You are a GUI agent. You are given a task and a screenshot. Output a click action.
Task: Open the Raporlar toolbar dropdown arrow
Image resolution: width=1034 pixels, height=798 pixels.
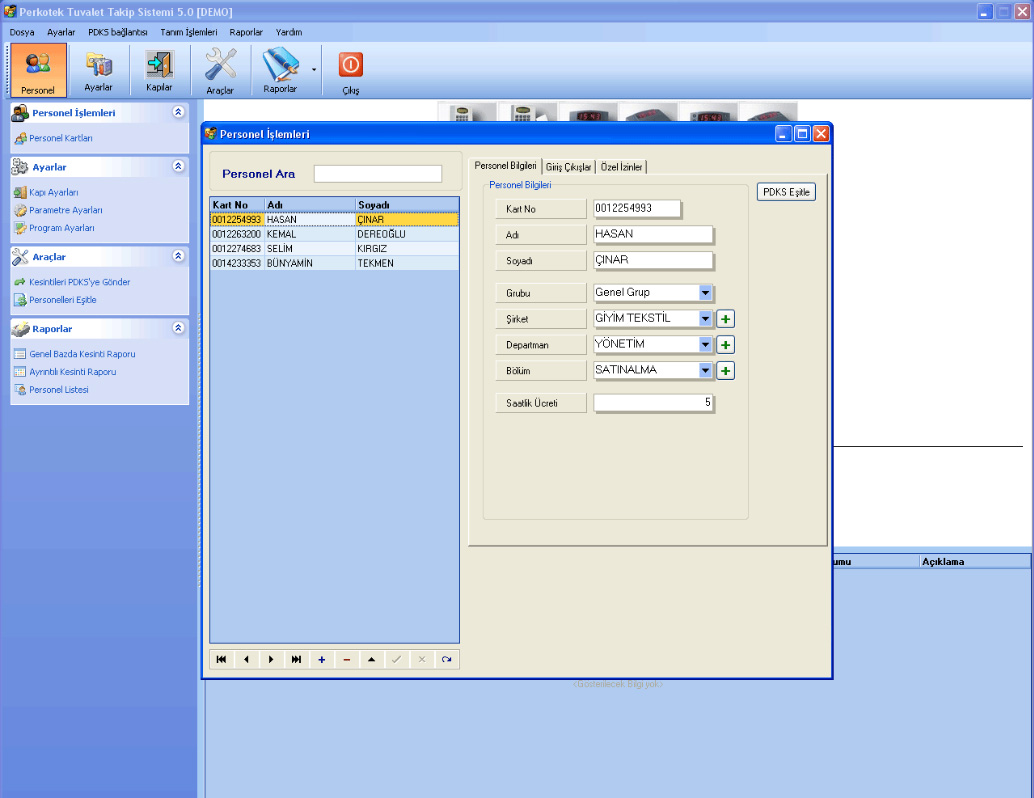[x=314, y=70]
